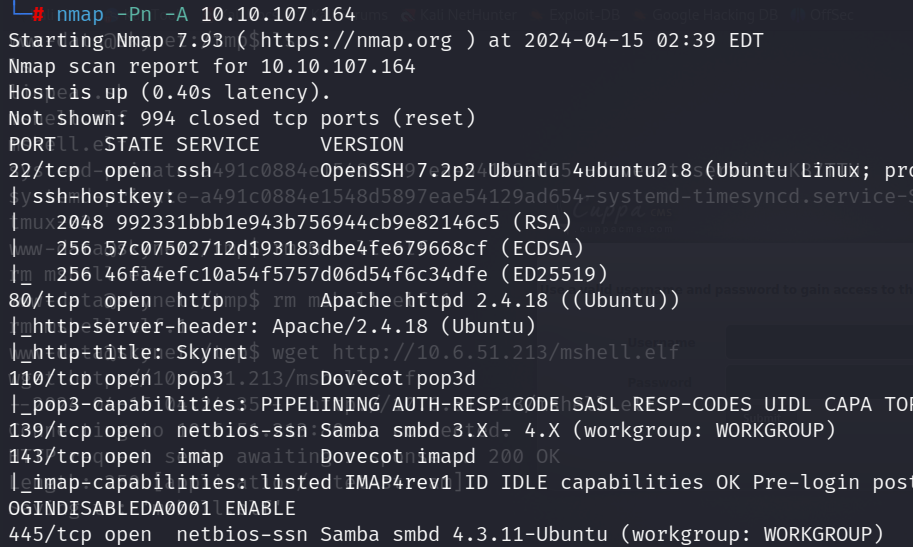
Task: Select the 10.10.107.164 target in the command line
Action: 278,14
